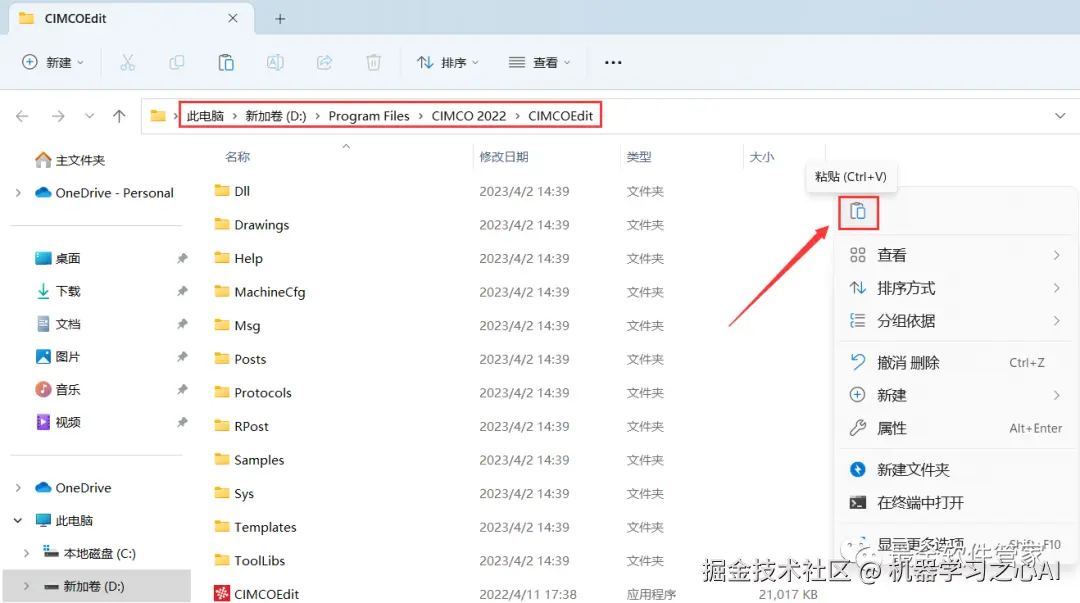Click CIMCO 2022 in address breadcrumb
Viewport: 1080px width, 603px height.
[x=468, y=116]
